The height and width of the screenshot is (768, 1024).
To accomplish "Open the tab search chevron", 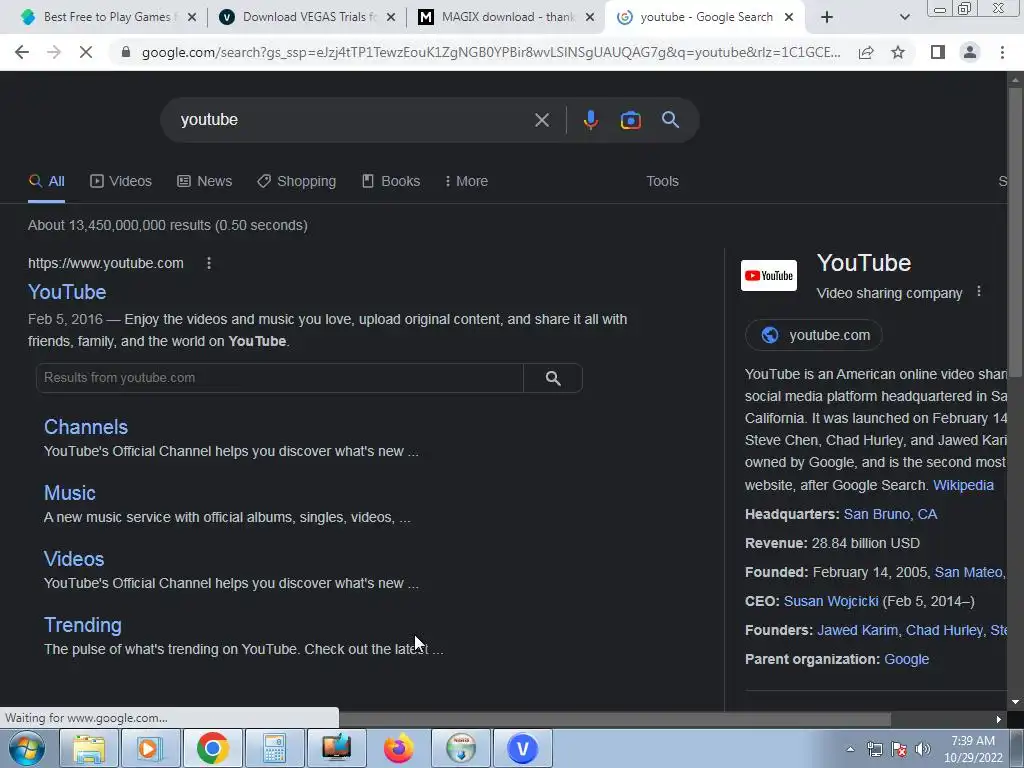I will pyautogui.click(x=904, y=17).
